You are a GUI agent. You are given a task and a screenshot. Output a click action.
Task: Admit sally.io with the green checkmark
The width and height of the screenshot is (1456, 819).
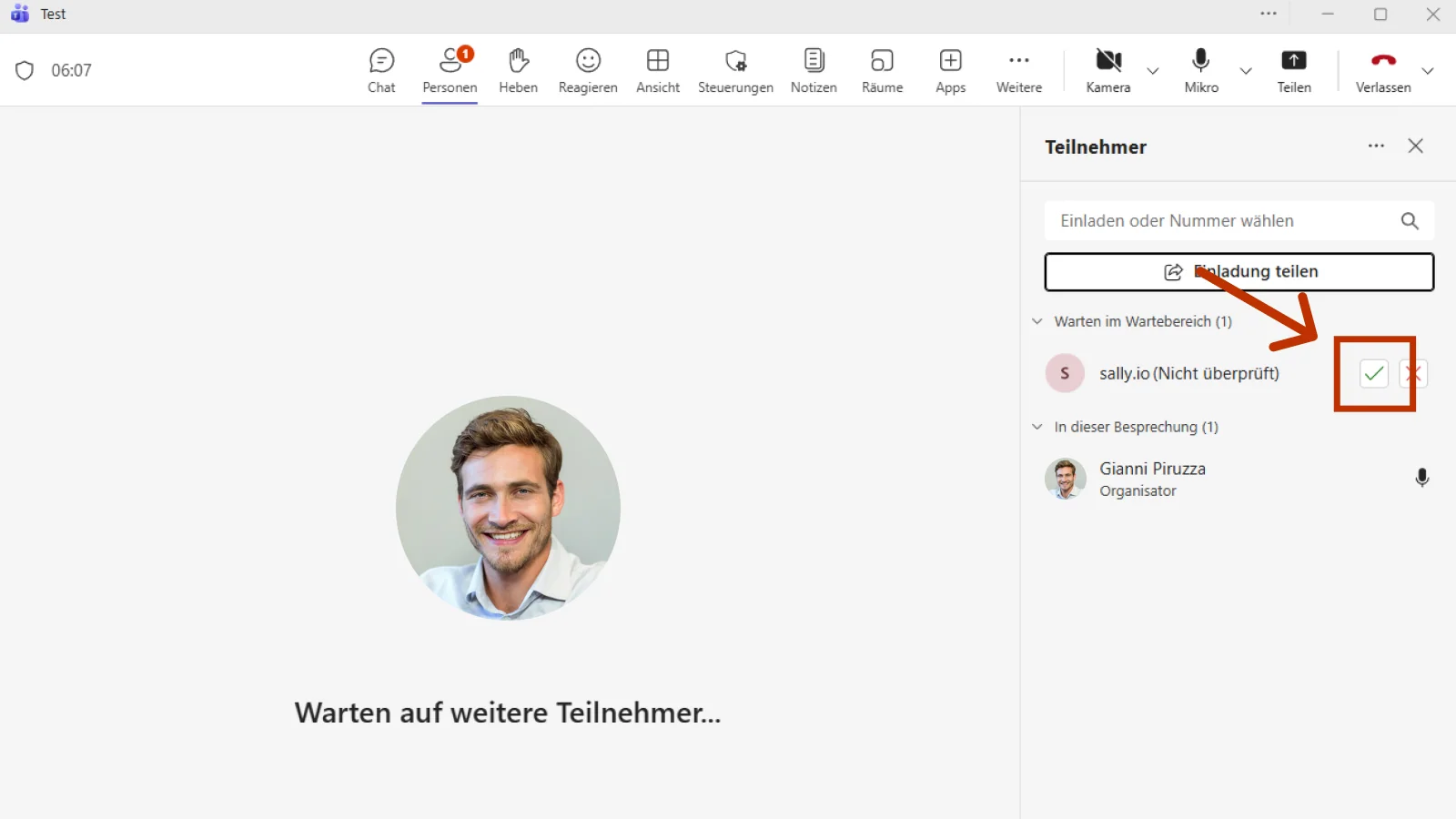pos(1373,373)
